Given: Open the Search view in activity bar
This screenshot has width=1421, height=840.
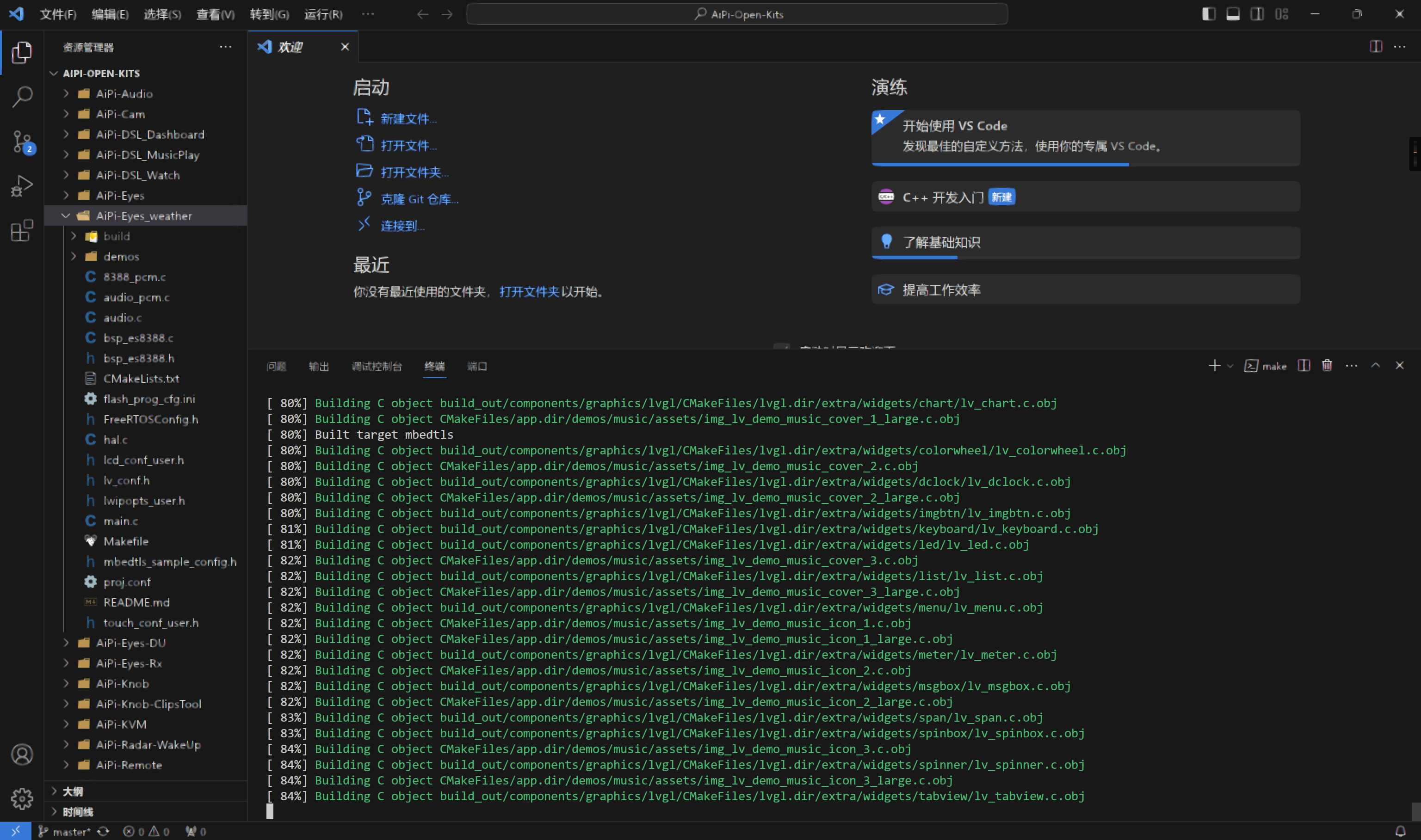Looking at the screenshot, I should click(x=22, y=97).
